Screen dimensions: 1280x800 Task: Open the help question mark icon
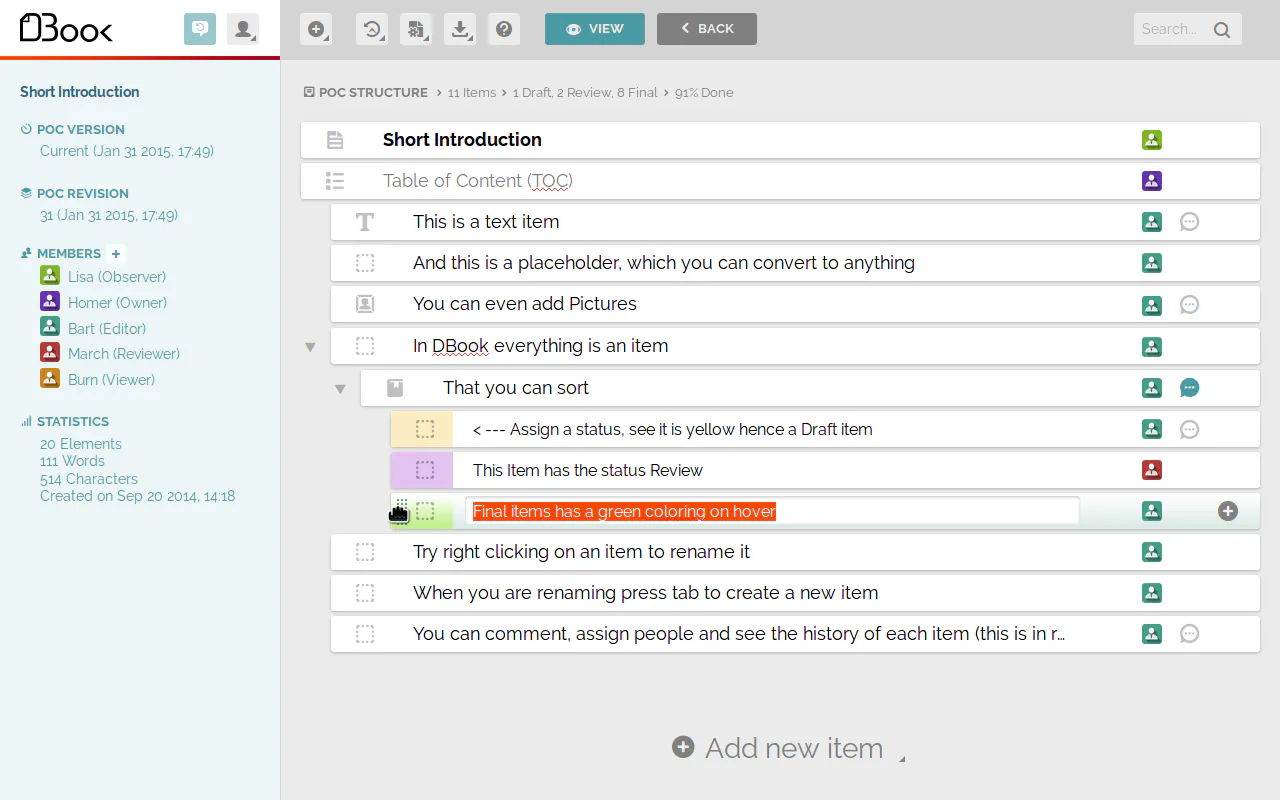(504, 29)
